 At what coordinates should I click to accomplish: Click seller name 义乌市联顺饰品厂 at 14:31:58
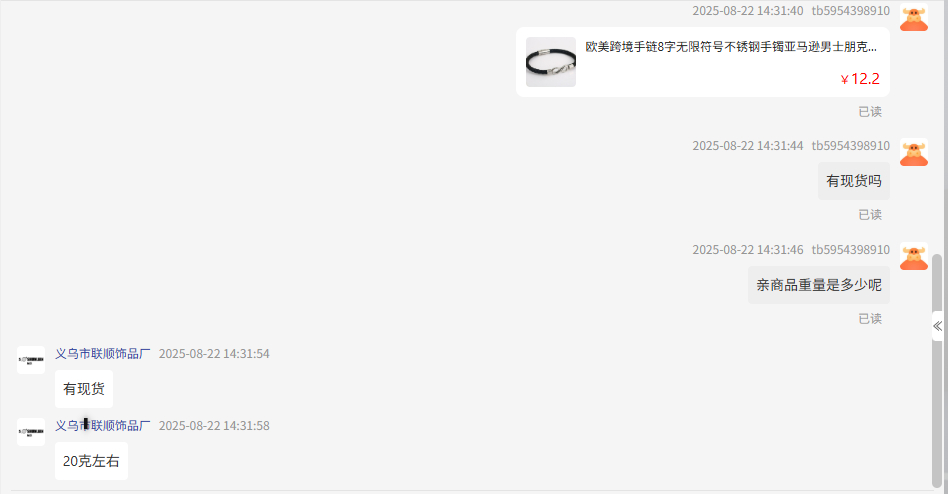(x=102, y=426)
